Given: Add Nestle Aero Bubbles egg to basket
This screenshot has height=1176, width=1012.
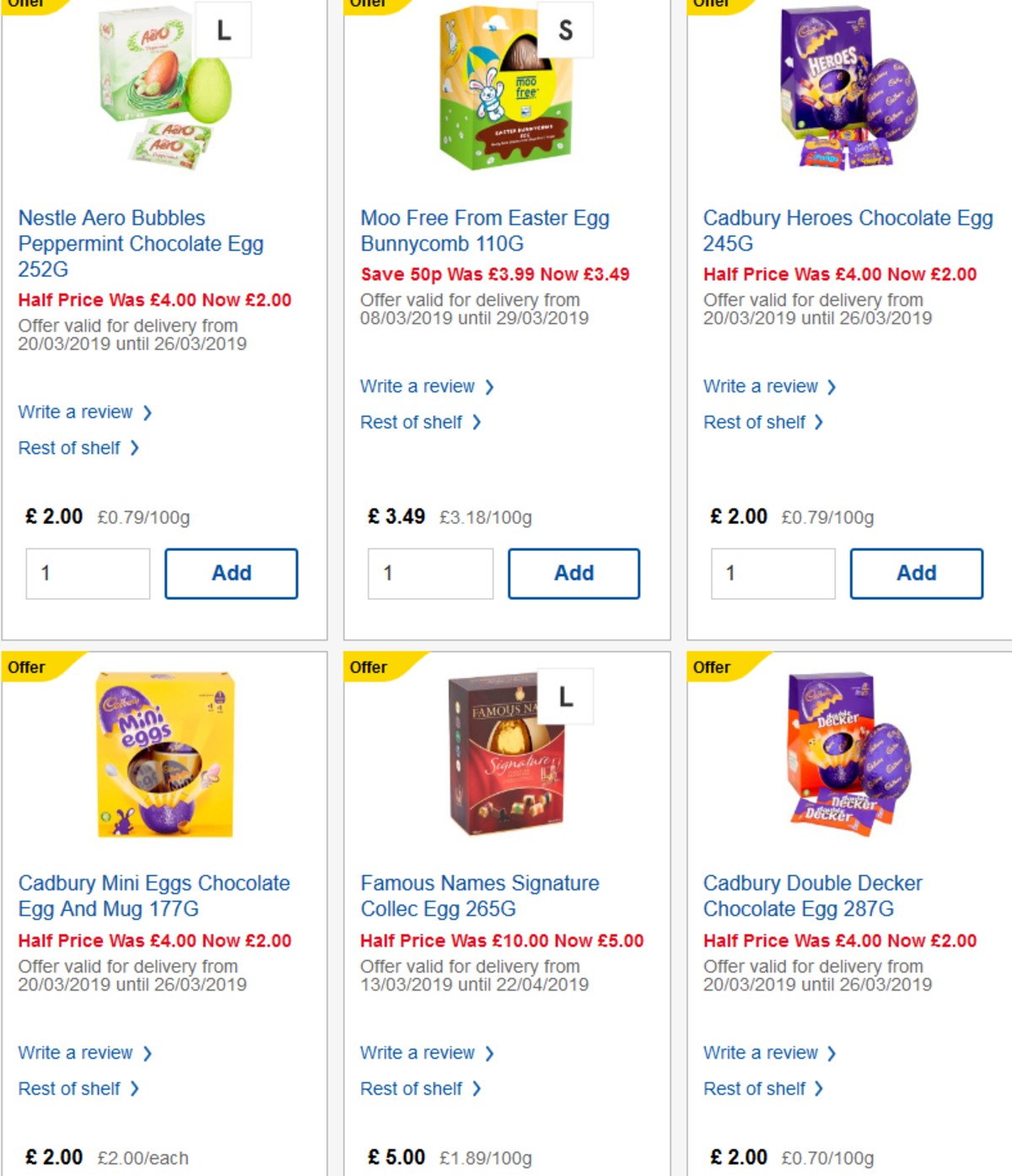Looking at the screenshot, I should click(231, 573).
